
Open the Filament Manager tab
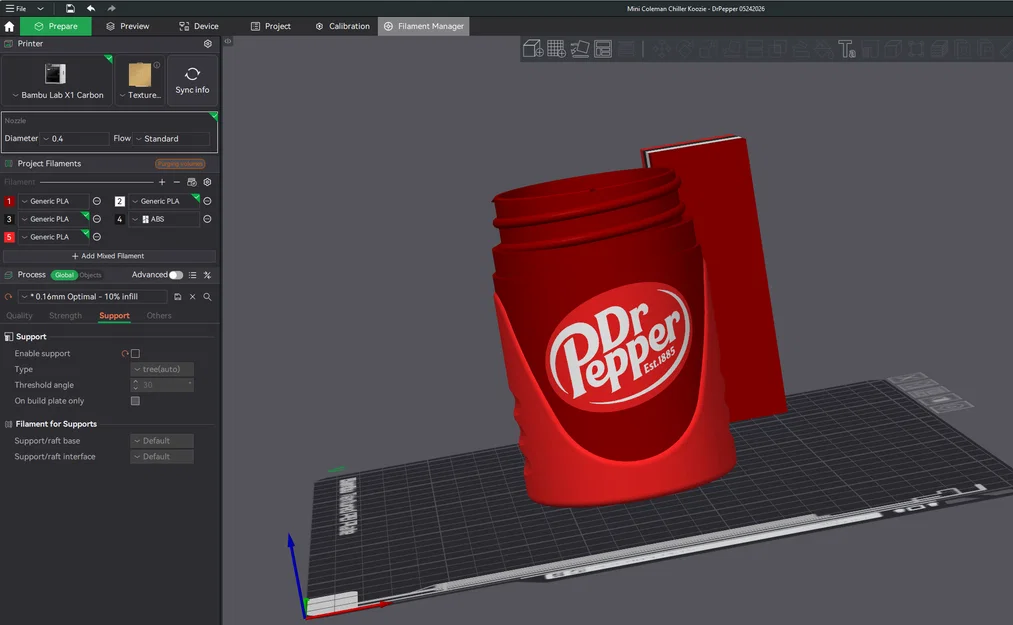tap(424, 26)
